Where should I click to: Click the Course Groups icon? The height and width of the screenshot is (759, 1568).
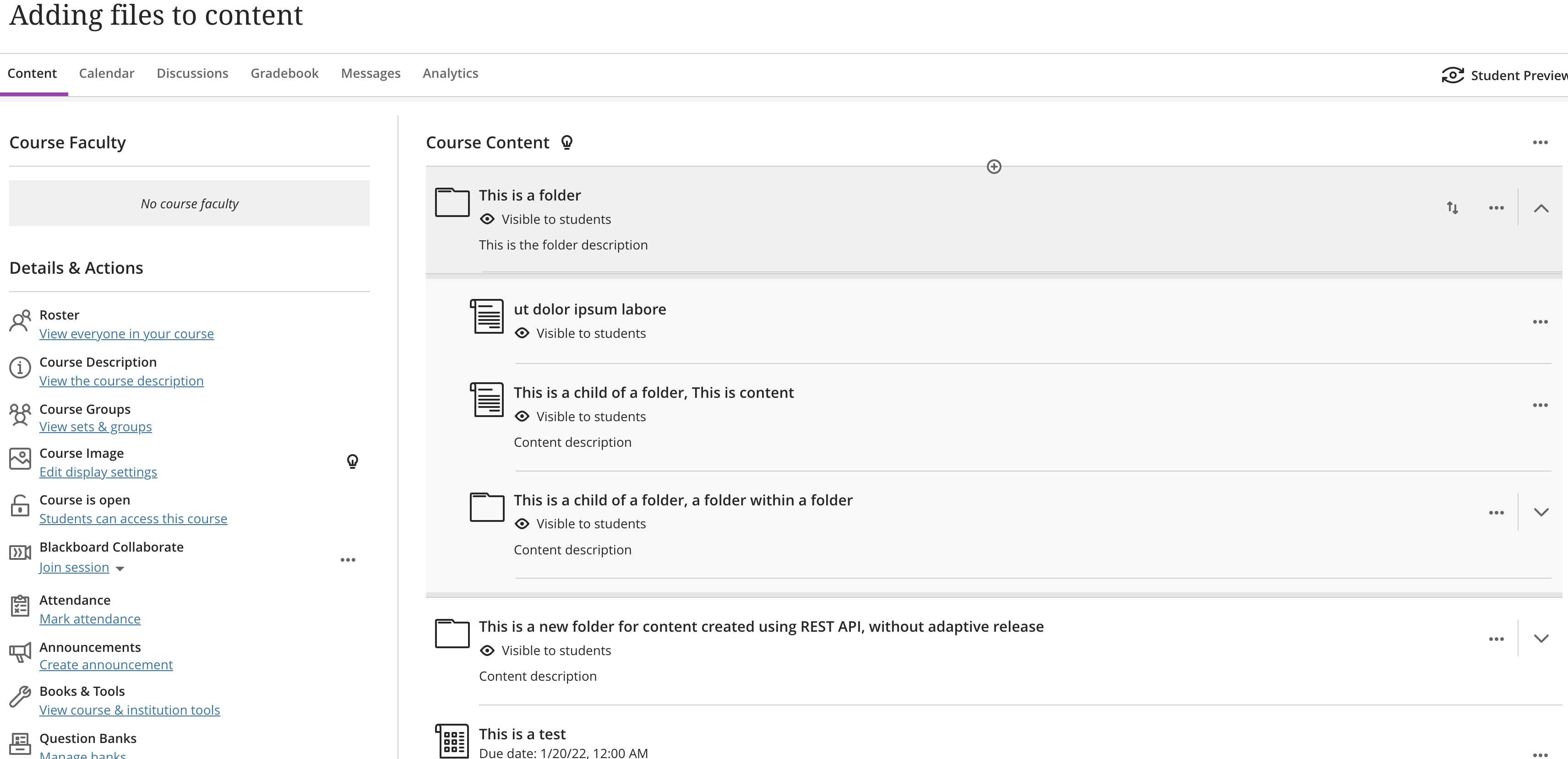20,414
